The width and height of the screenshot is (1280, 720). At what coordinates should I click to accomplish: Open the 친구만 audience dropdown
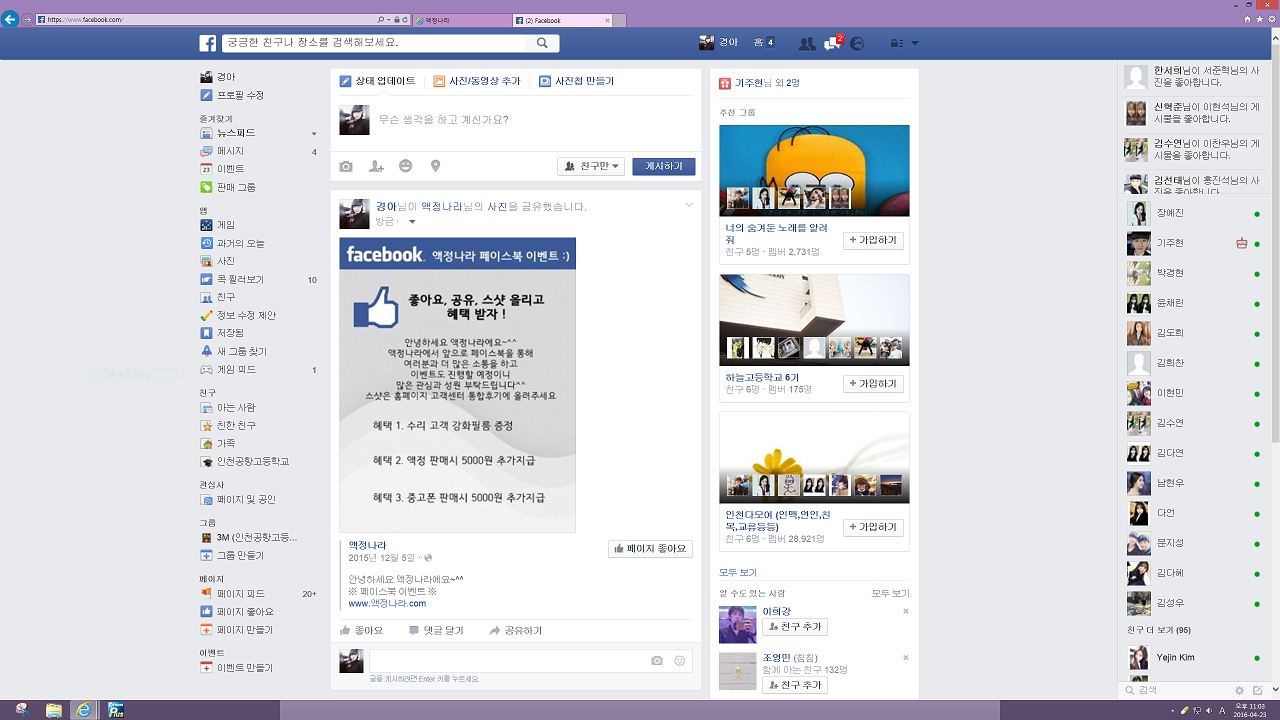591,166
